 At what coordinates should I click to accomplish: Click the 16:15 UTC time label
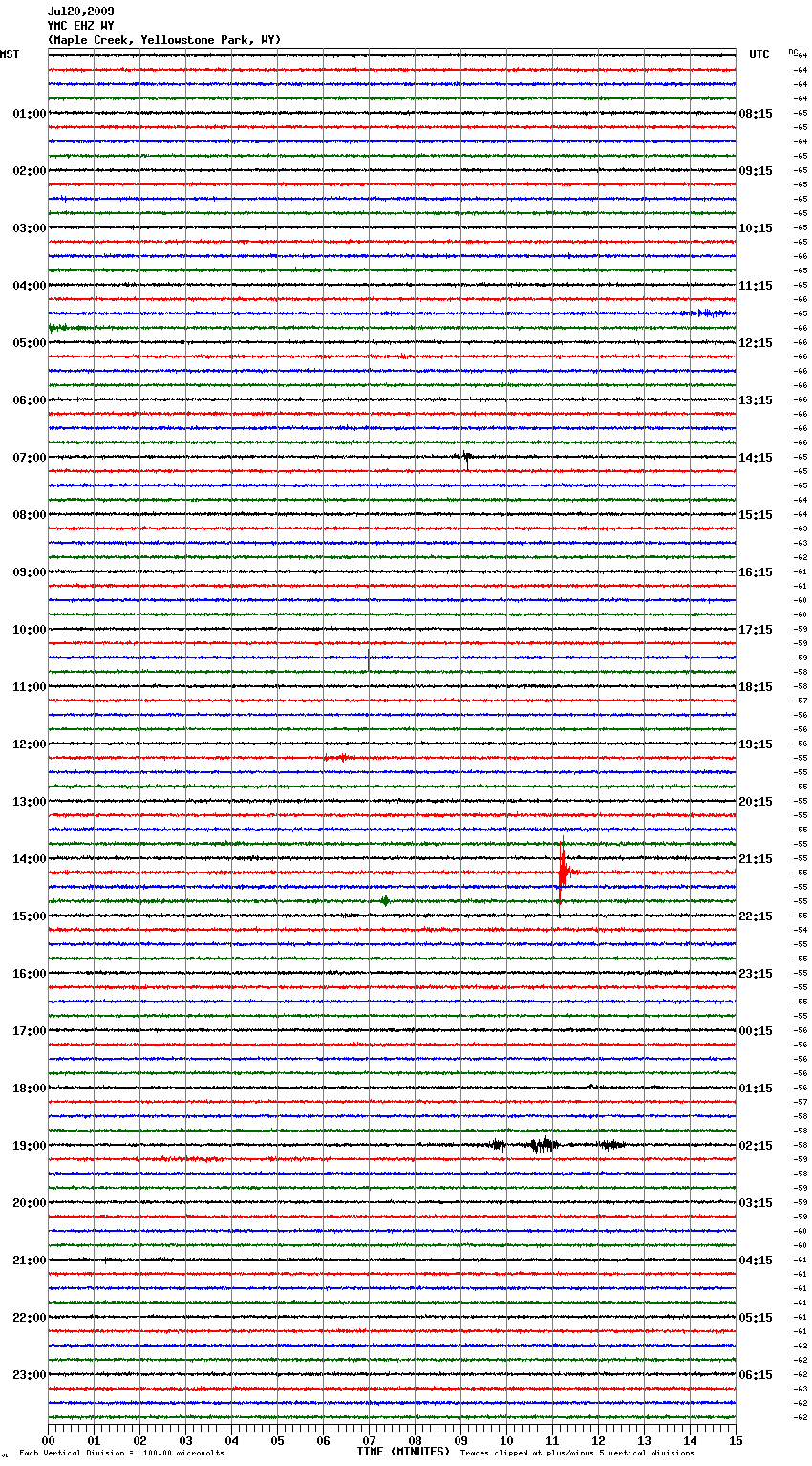click(x=756, y=572)
